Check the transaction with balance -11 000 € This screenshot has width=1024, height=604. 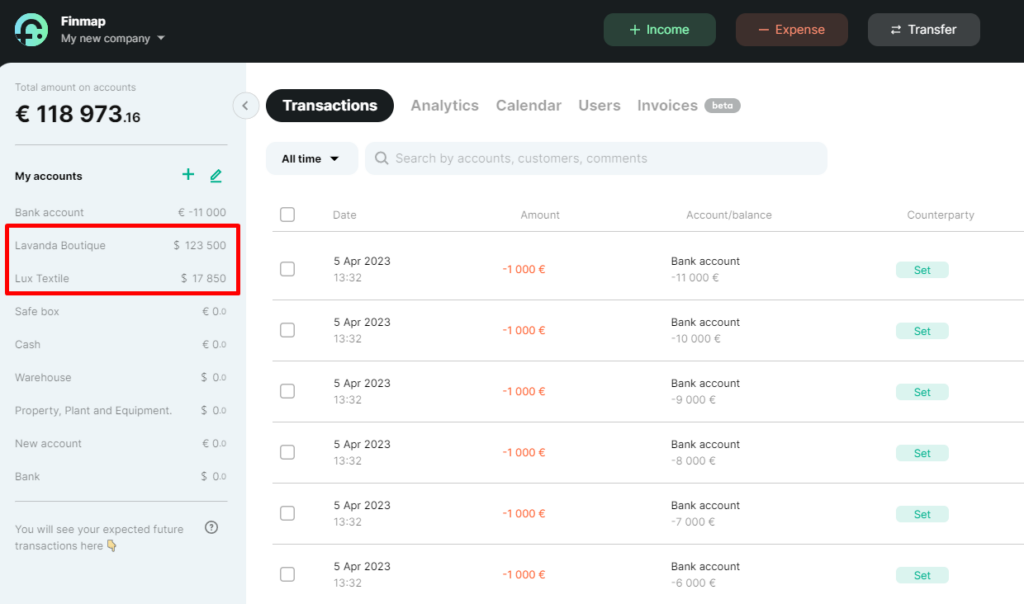[x=287, y=269]
